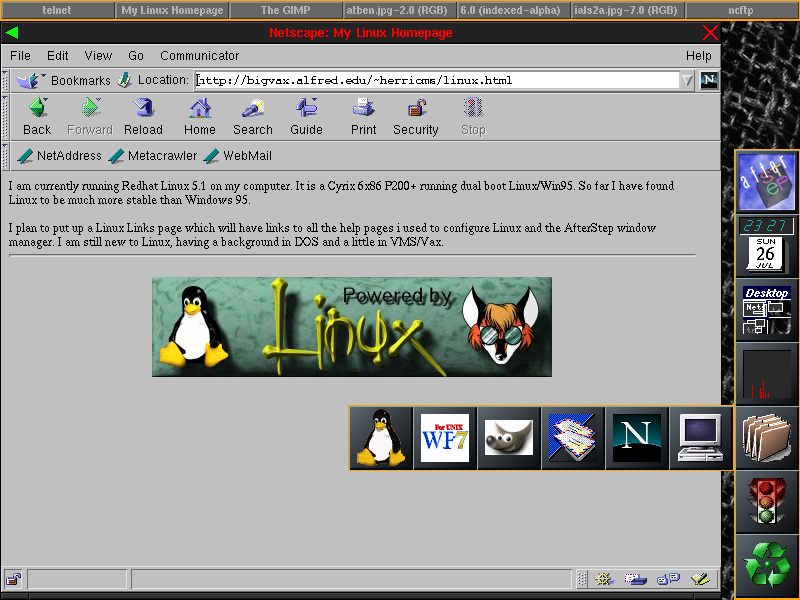Click the Desktop pager in the Wharf
Viewport: 800px width, 600px height.
click(766, 311)
